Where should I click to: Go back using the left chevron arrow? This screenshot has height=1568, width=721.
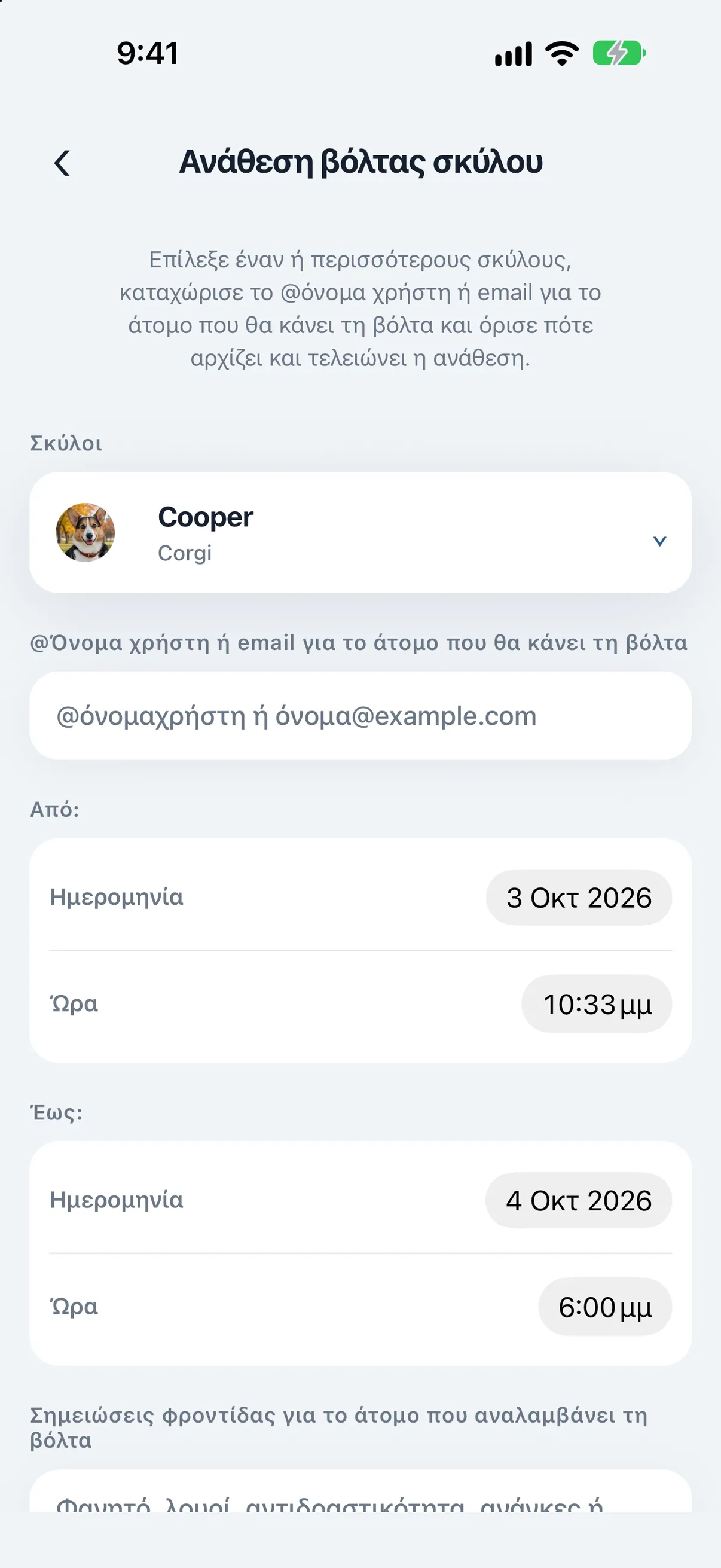(x=62, y=163)
